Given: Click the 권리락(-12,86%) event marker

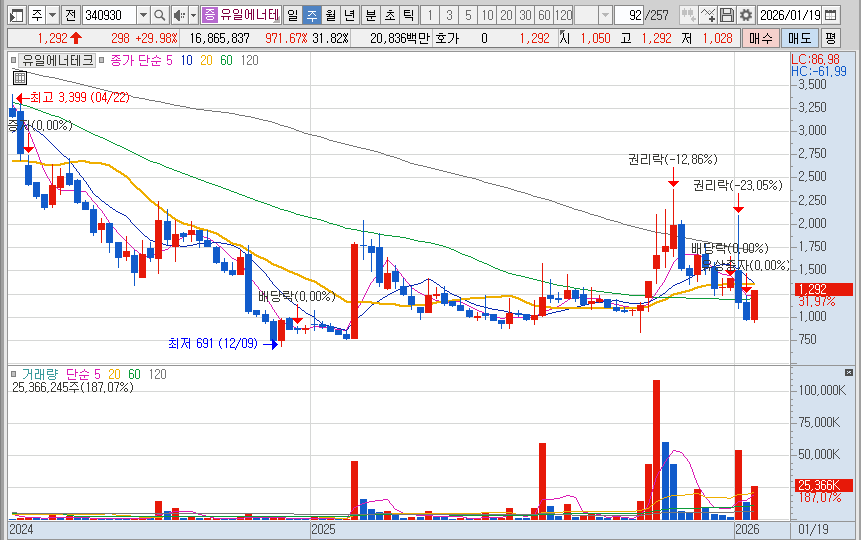Looking at the screenshot, I should click(673, 160).
